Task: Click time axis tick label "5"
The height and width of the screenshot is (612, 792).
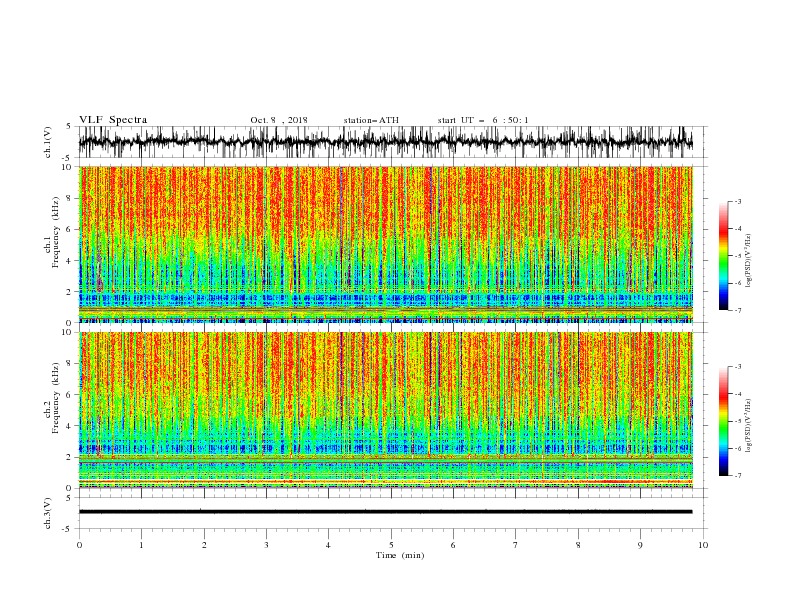Action: pyautogui.click(x=391, y=545)
